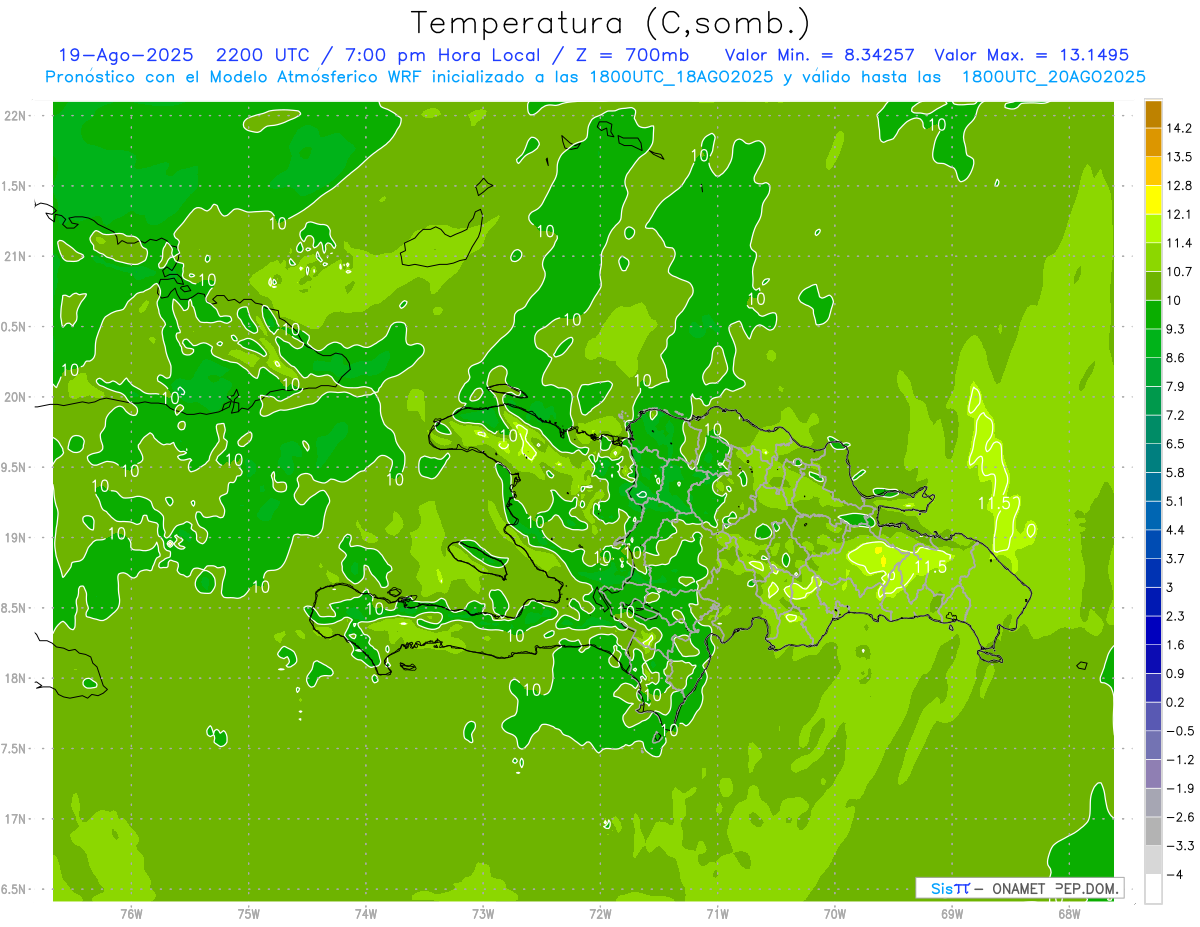Select the '19-Ago-2025' date text

(x=125, y=56)
